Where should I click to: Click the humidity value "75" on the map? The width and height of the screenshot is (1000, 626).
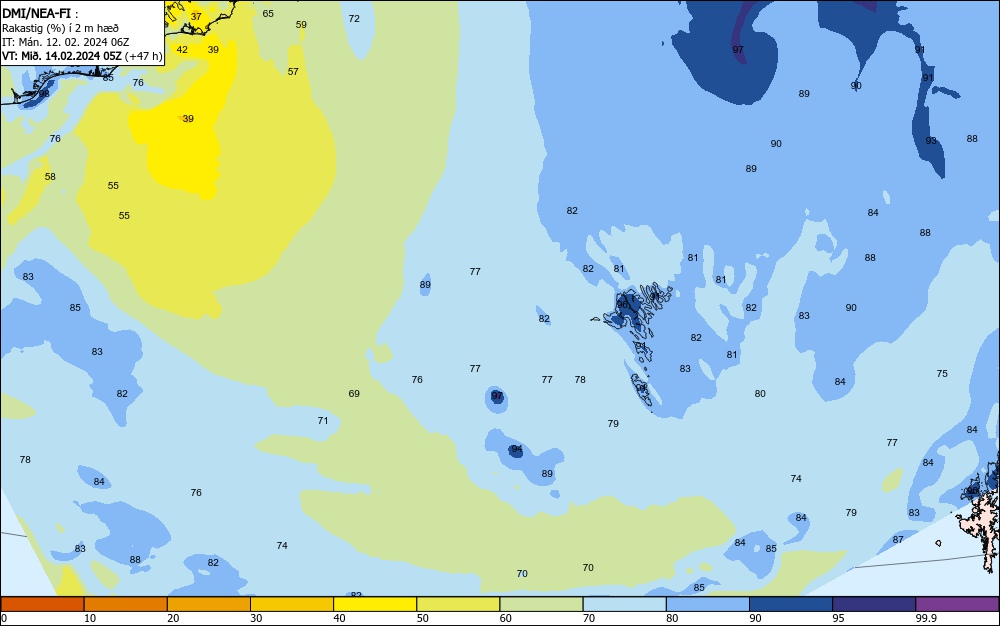(942, 374)
